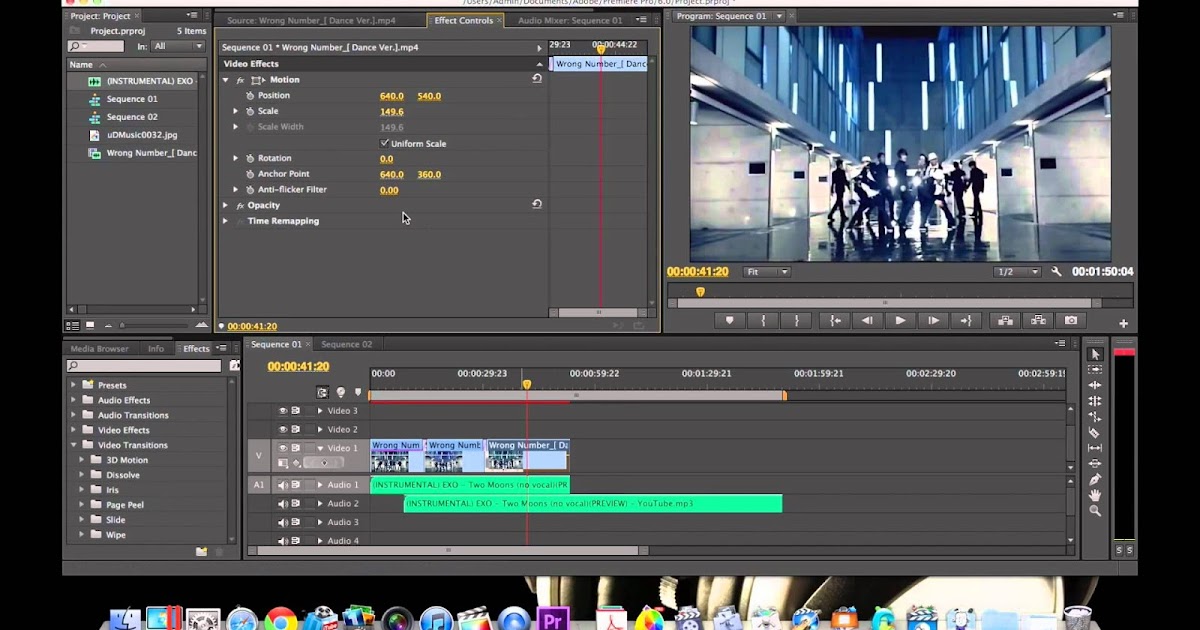
Task: Export frame with the camera icon
Action: 1071,320
